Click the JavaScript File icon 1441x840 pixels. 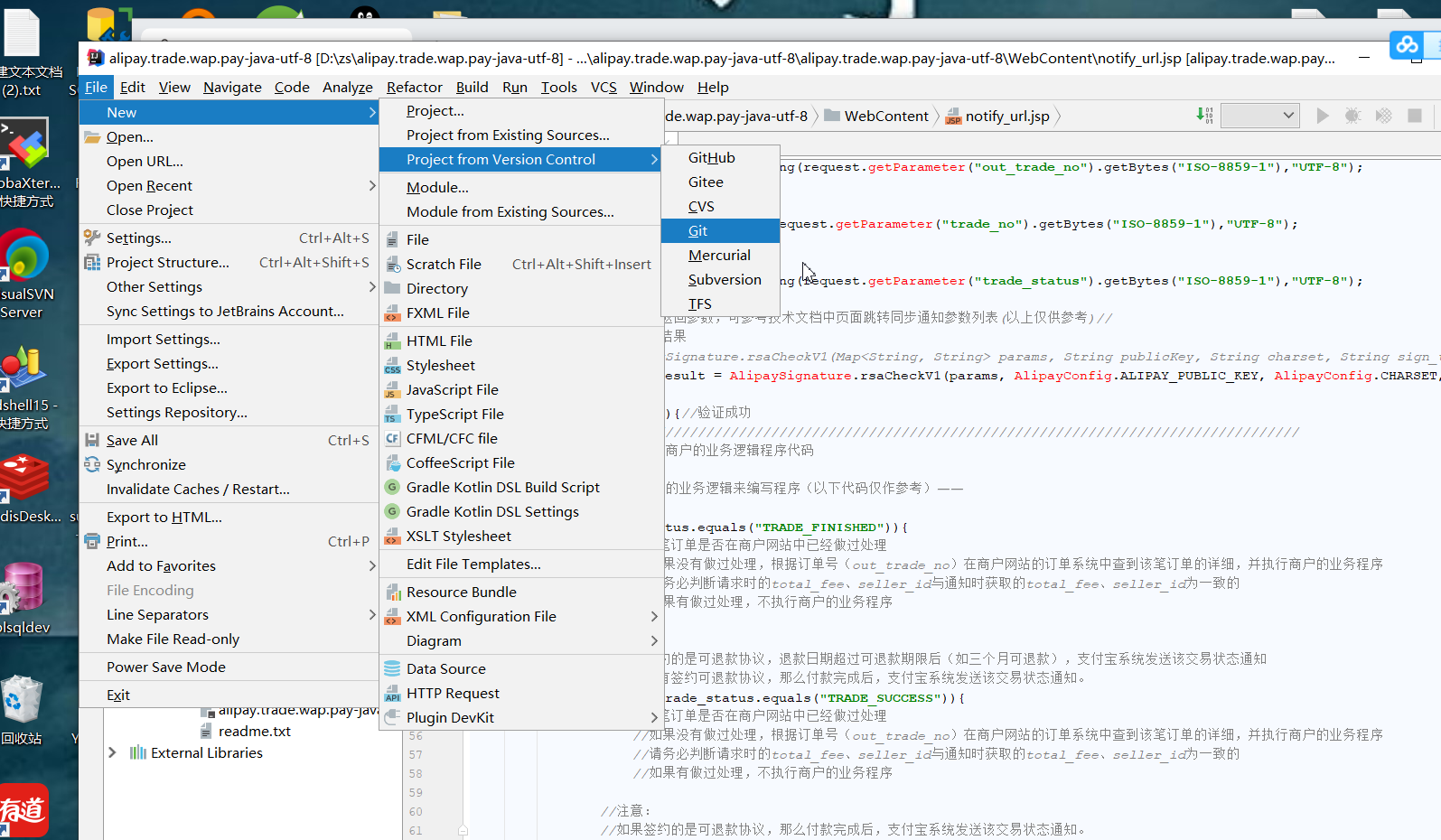392,389
